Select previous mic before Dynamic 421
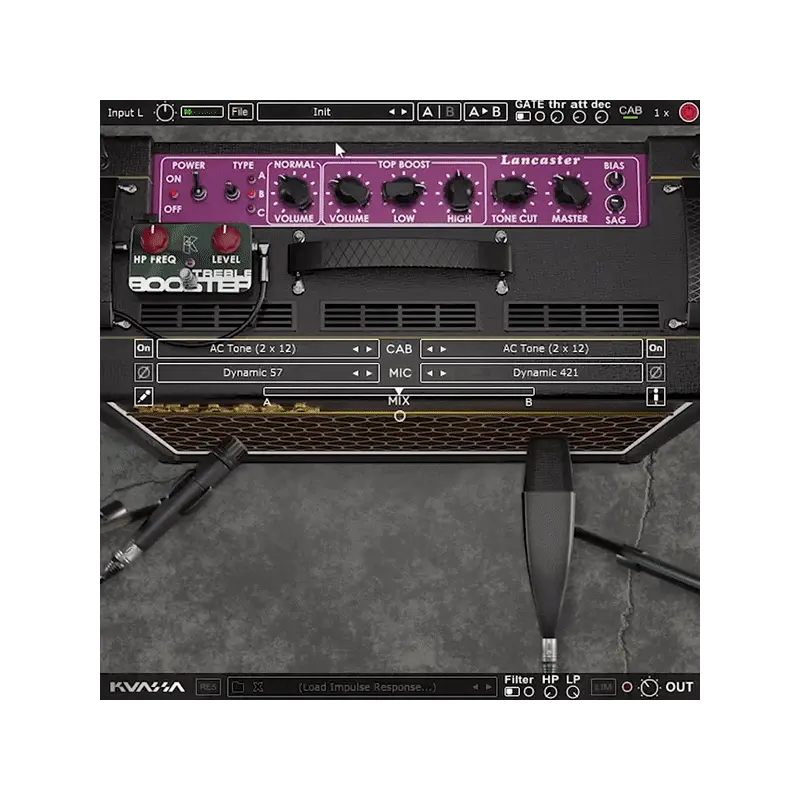 (x=430, y=373)
